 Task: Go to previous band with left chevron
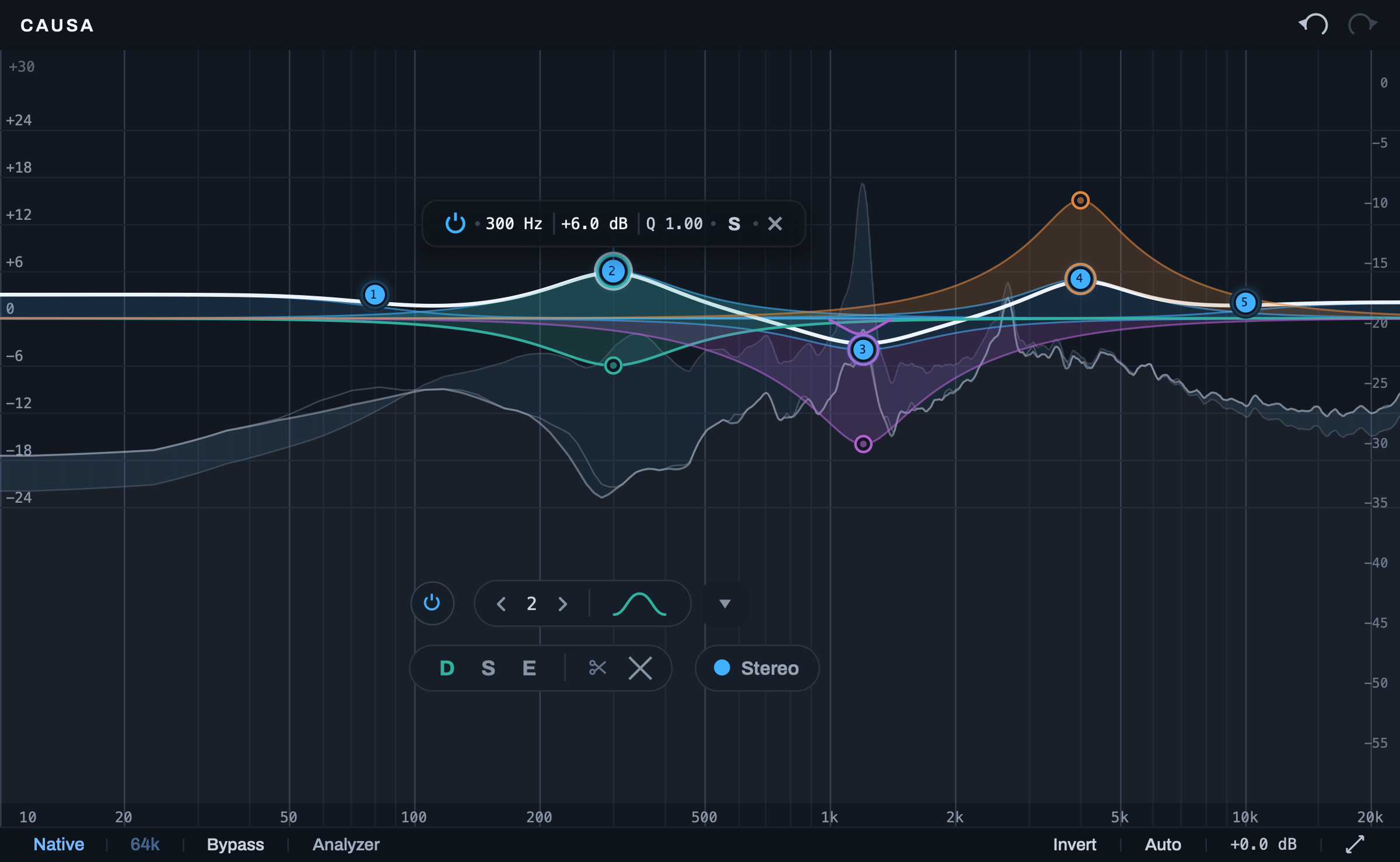click(x=501, y=604)
